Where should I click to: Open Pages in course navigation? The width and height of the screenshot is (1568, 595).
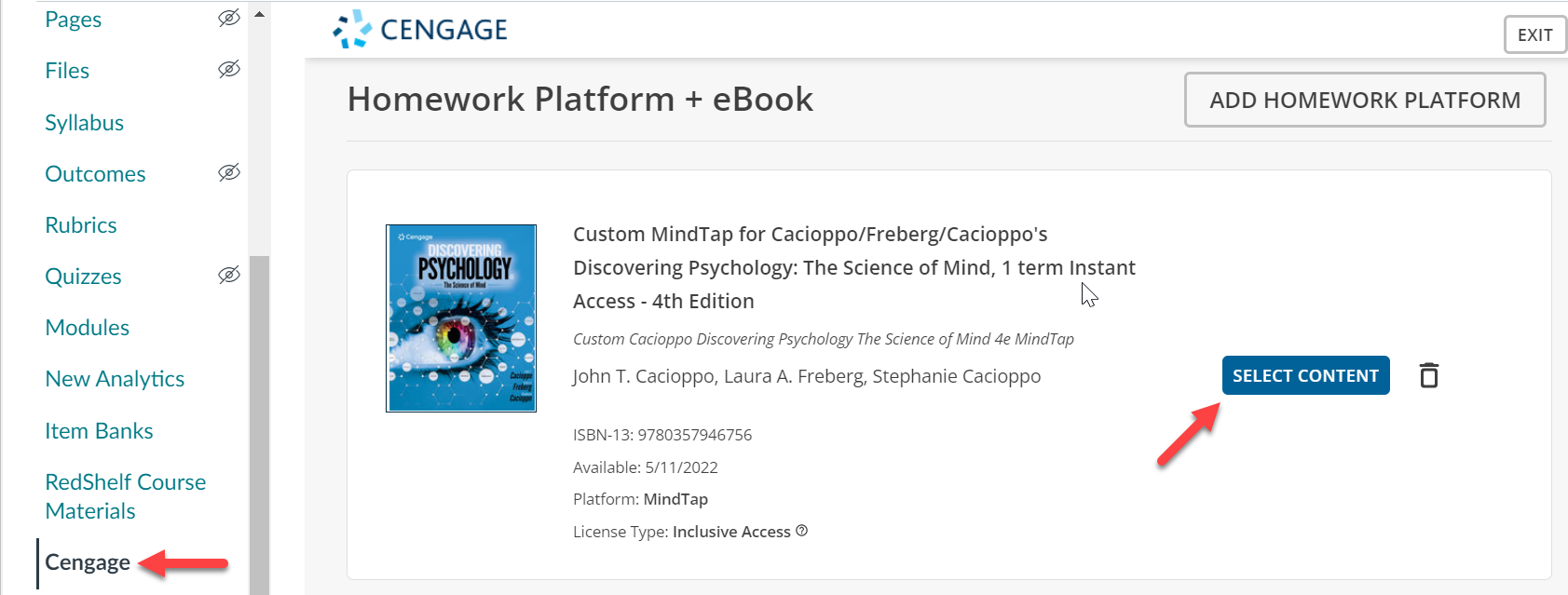point(74,20)
